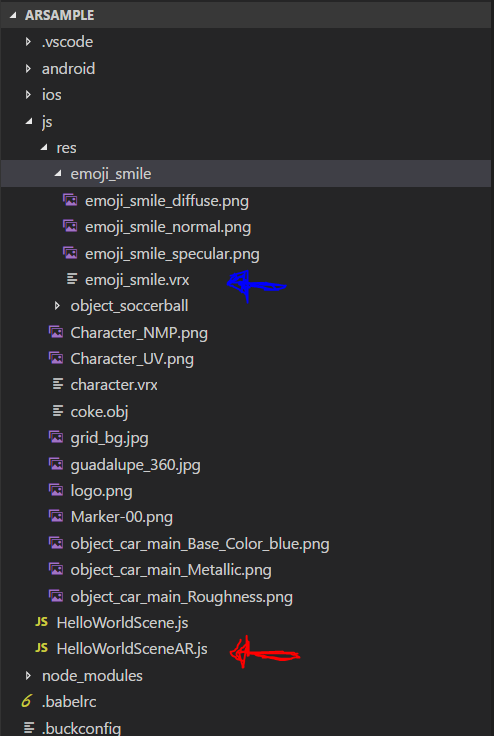
Task: Open Character_NMP.png file name
Action: [x=139, y=333]
